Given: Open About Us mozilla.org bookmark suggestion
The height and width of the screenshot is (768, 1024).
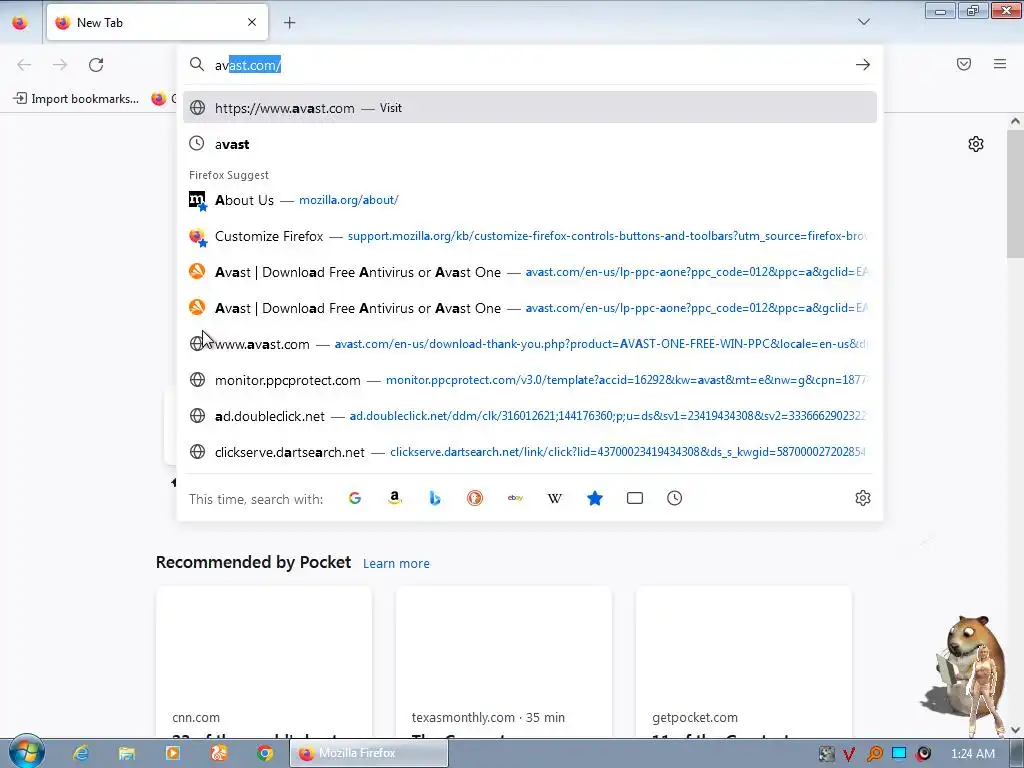Looking at the screenshot, I should tap(530, 200).
